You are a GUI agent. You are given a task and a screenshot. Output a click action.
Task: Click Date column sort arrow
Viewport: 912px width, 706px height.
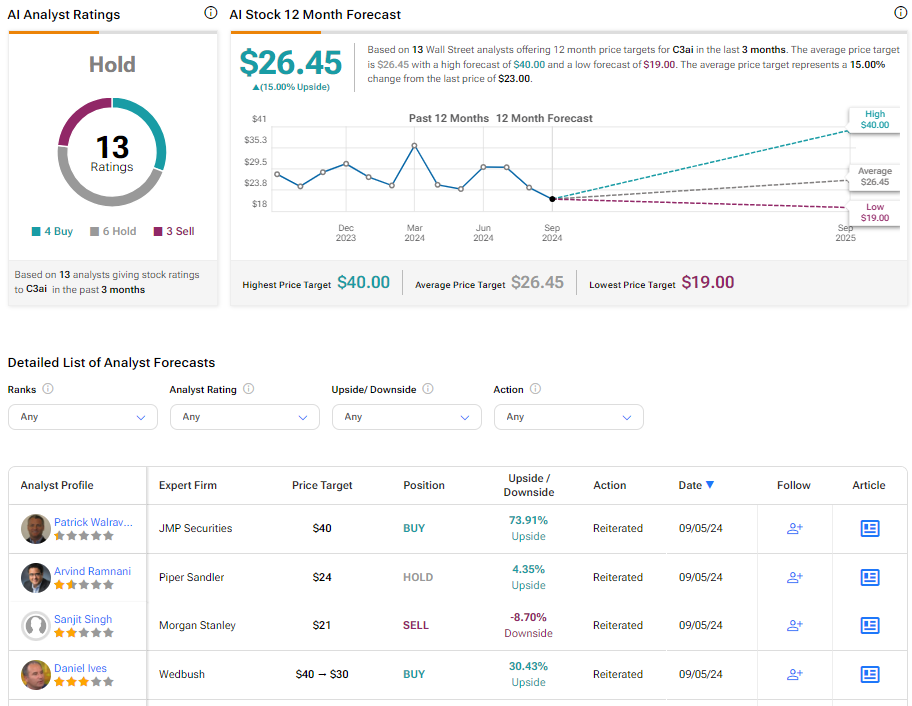pyautogui.click(x=710, y=484)
